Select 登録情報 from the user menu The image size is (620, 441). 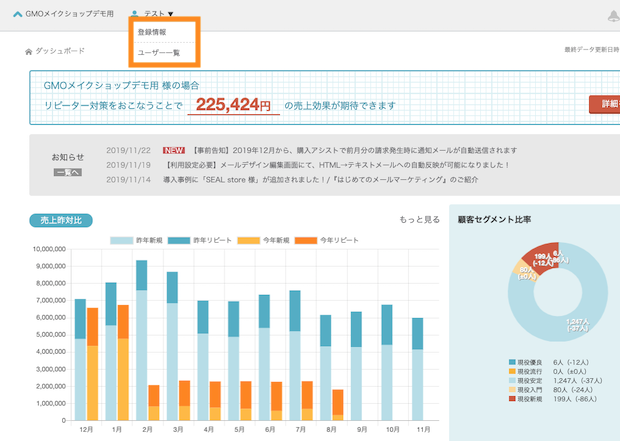pyautogui.click(x=153, y=33)
